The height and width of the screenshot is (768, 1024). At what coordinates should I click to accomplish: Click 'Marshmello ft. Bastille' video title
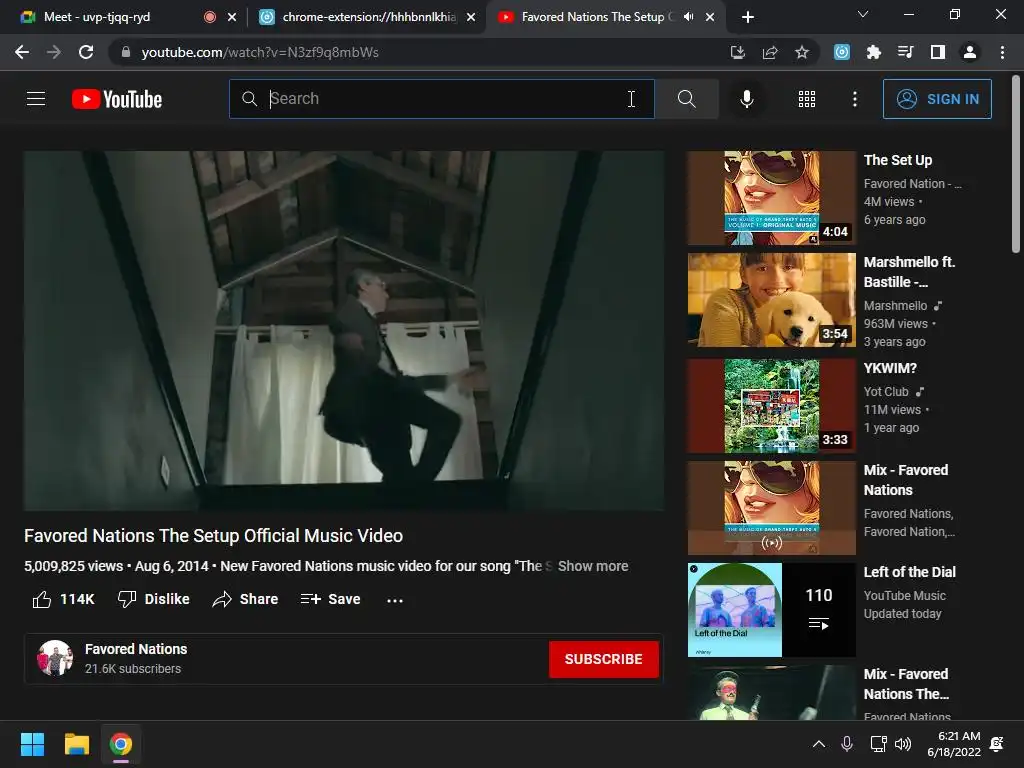pos(909,272)
